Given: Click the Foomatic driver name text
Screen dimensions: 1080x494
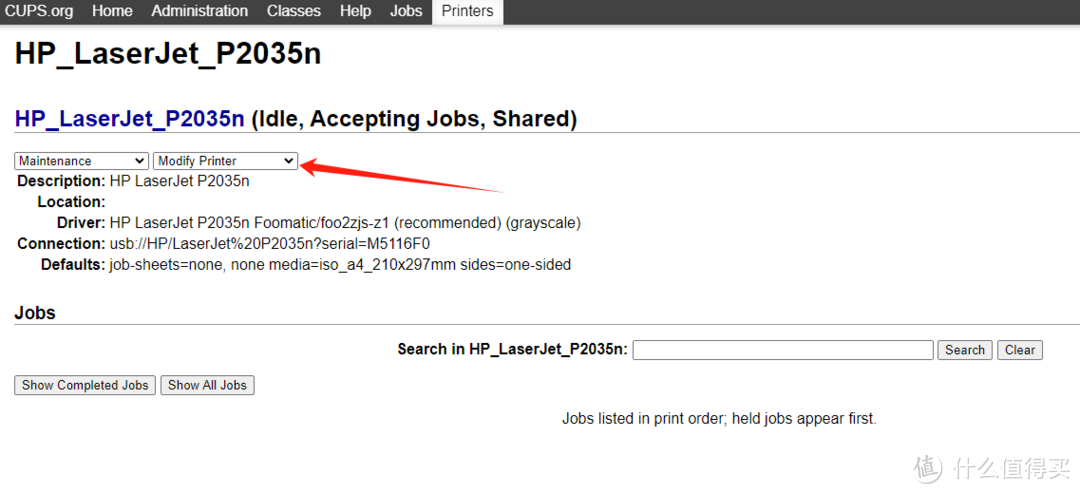Looking at the screenshot, I should coord(345,223).
